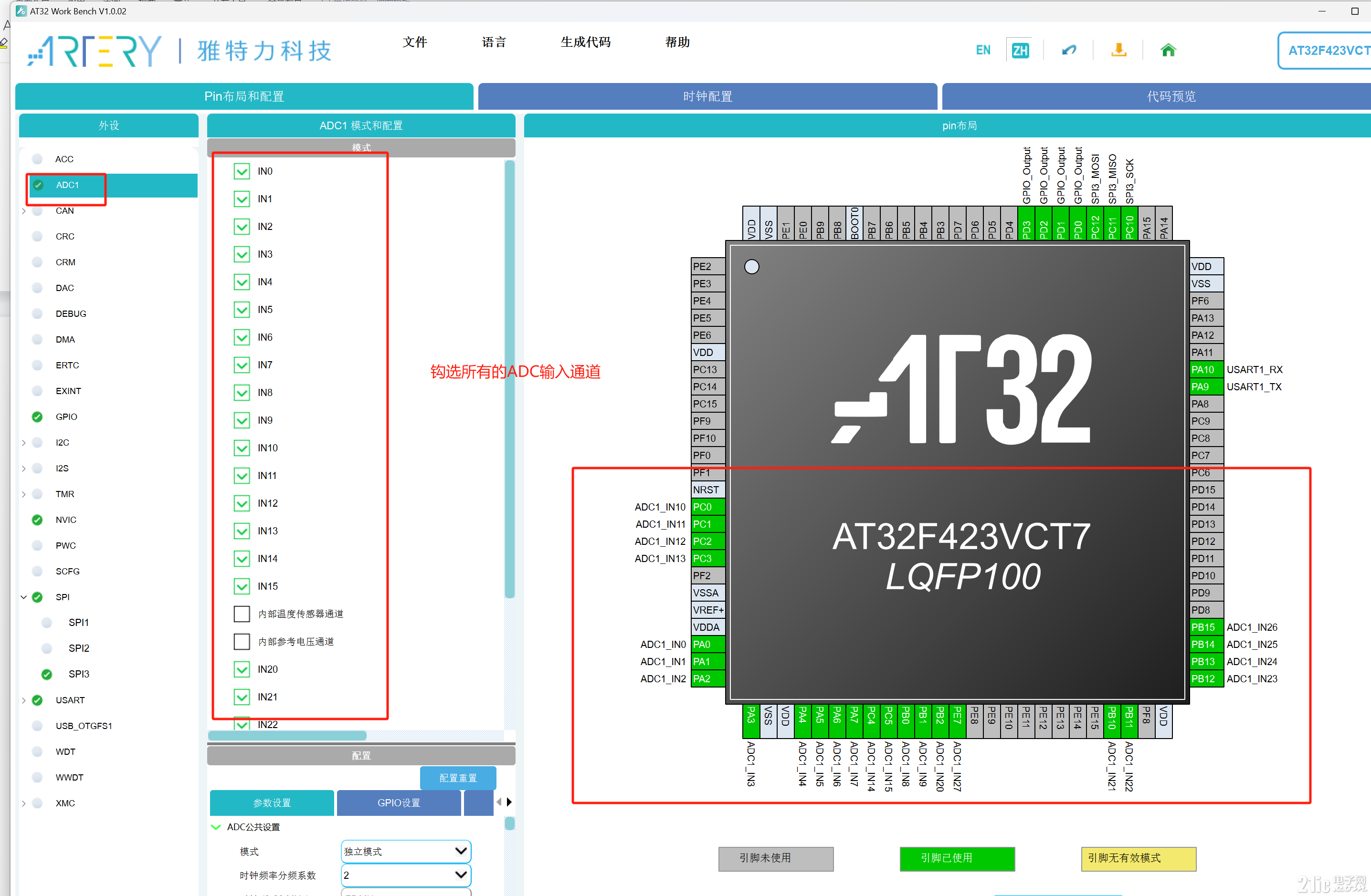Click pin PE2 on the chip
Screen dimensions: 1371x896
point(708,267)
